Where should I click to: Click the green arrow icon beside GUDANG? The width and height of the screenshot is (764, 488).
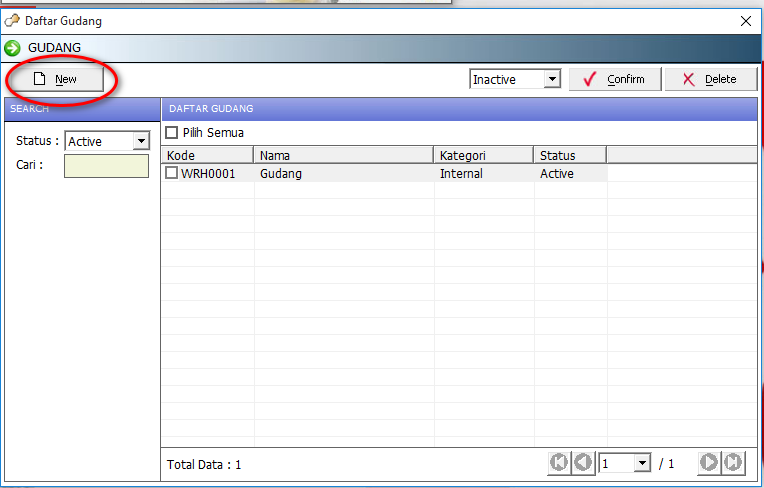(x=13, y=47)
